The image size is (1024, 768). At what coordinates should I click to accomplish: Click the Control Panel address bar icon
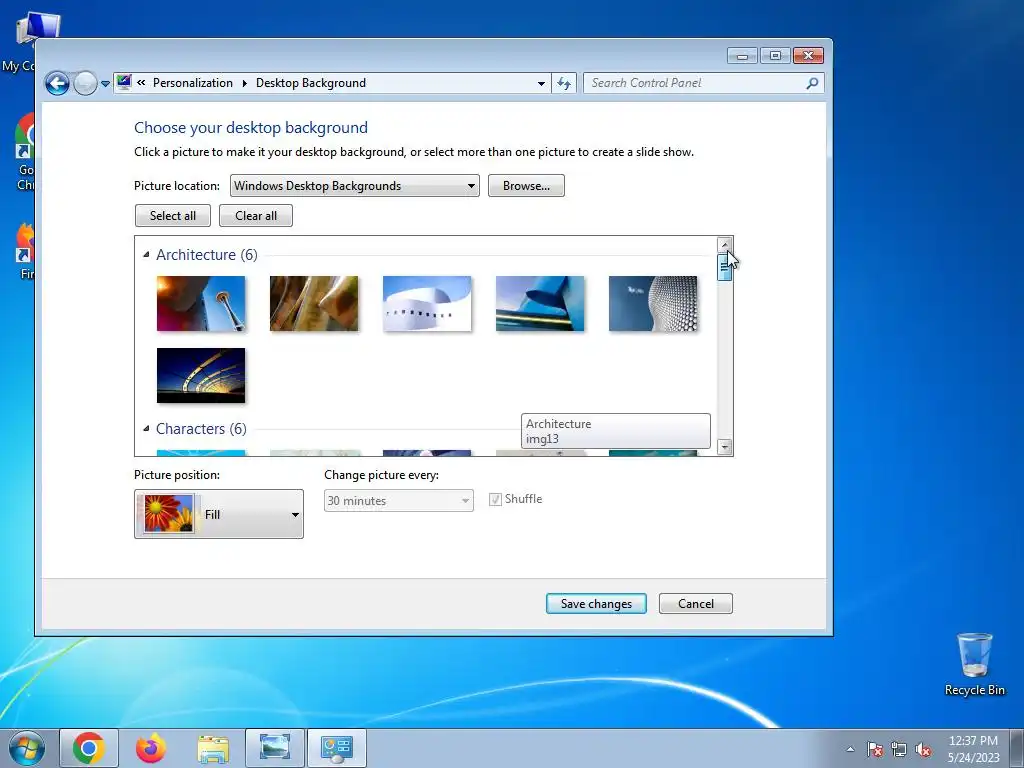pyautogui.click(x=124, y=82)
